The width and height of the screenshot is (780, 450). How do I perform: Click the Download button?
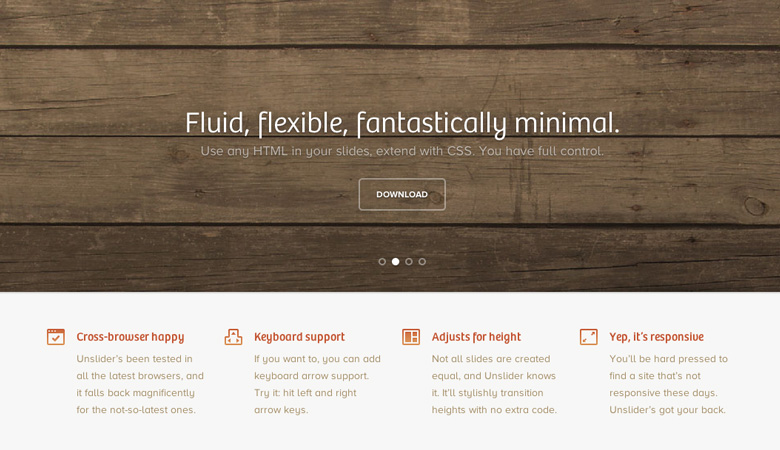(x=402, y=194)
